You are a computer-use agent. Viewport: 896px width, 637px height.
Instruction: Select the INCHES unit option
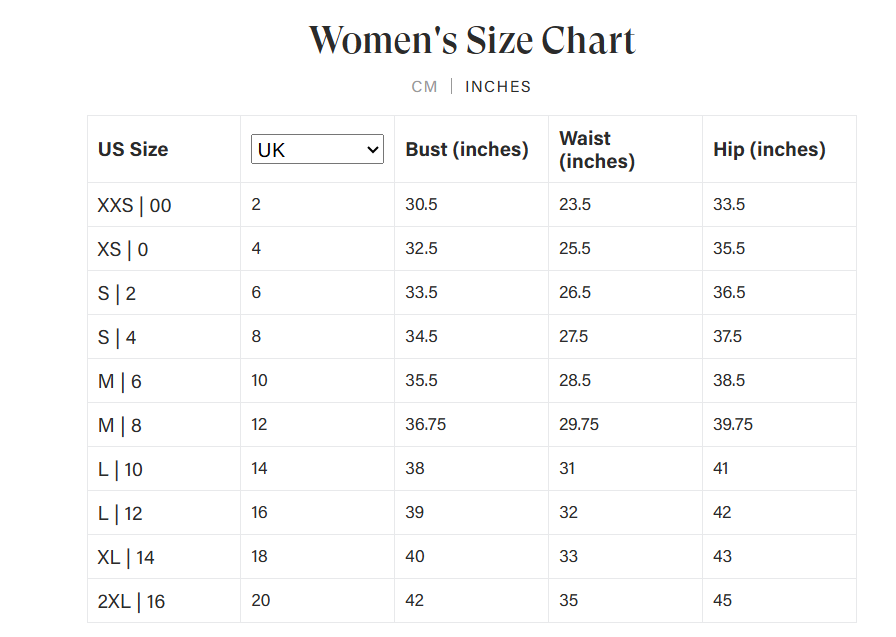point(498,87)
